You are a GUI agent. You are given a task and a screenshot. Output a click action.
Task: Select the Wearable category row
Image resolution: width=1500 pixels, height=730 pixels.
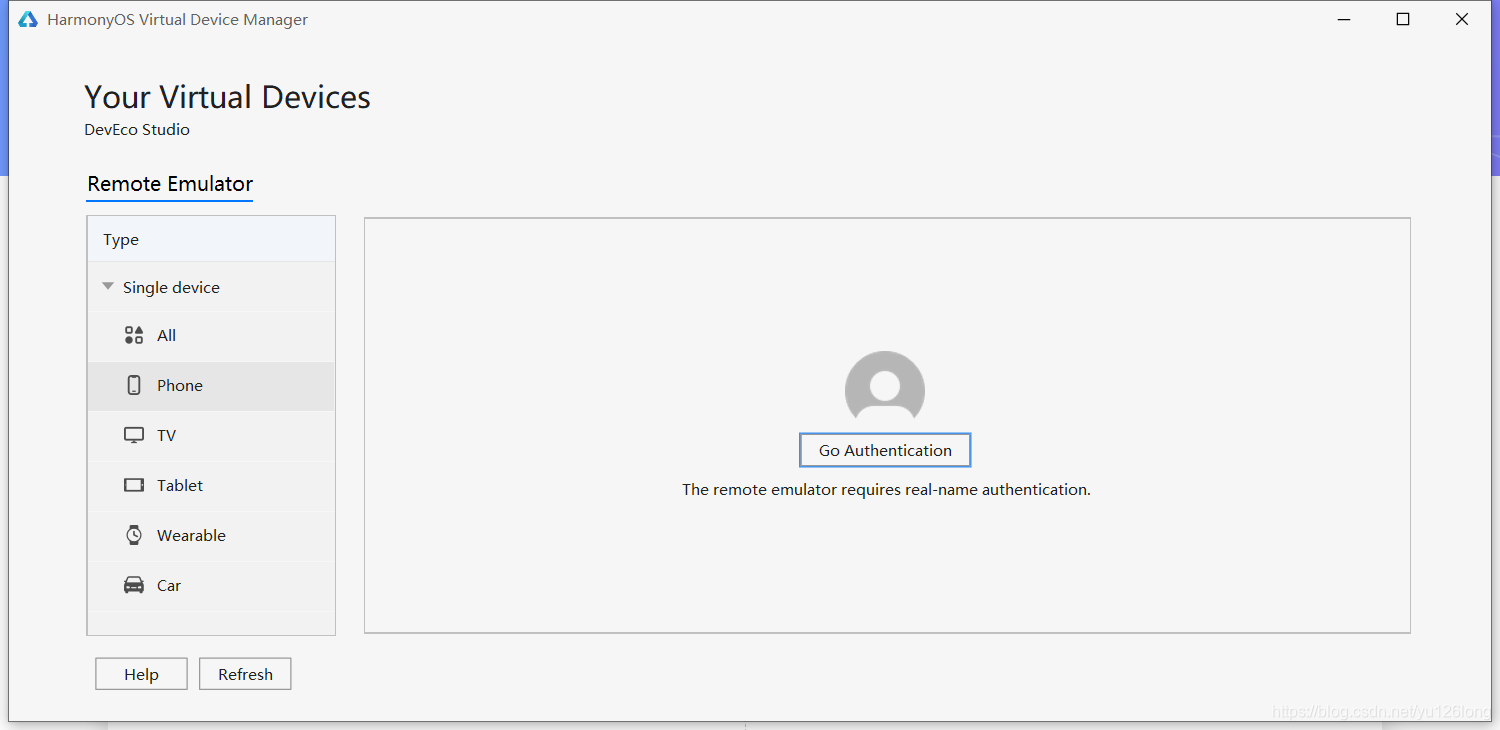211,536
